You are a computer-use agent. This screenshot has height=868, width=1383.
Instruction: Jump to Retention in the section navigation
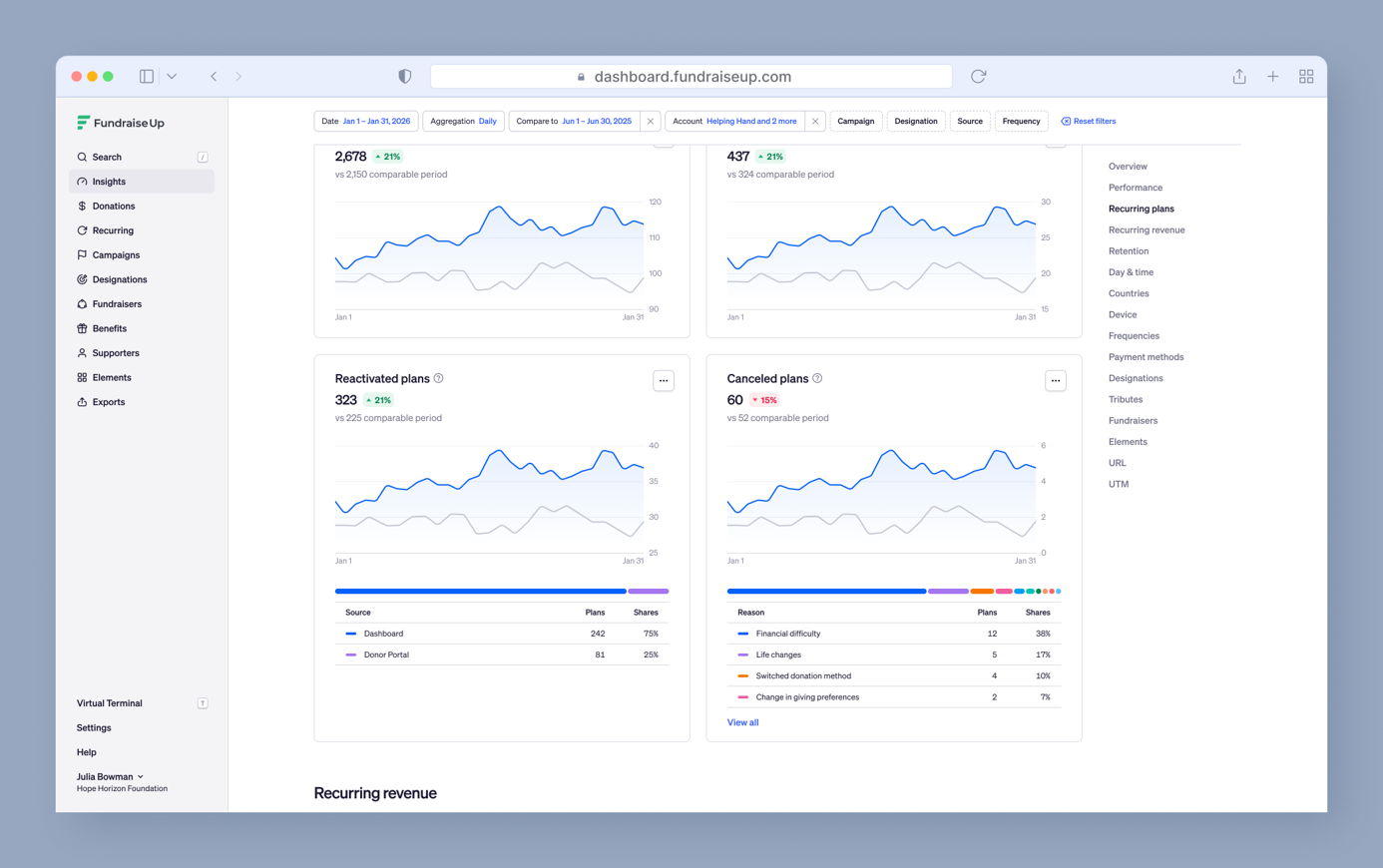1128,251
